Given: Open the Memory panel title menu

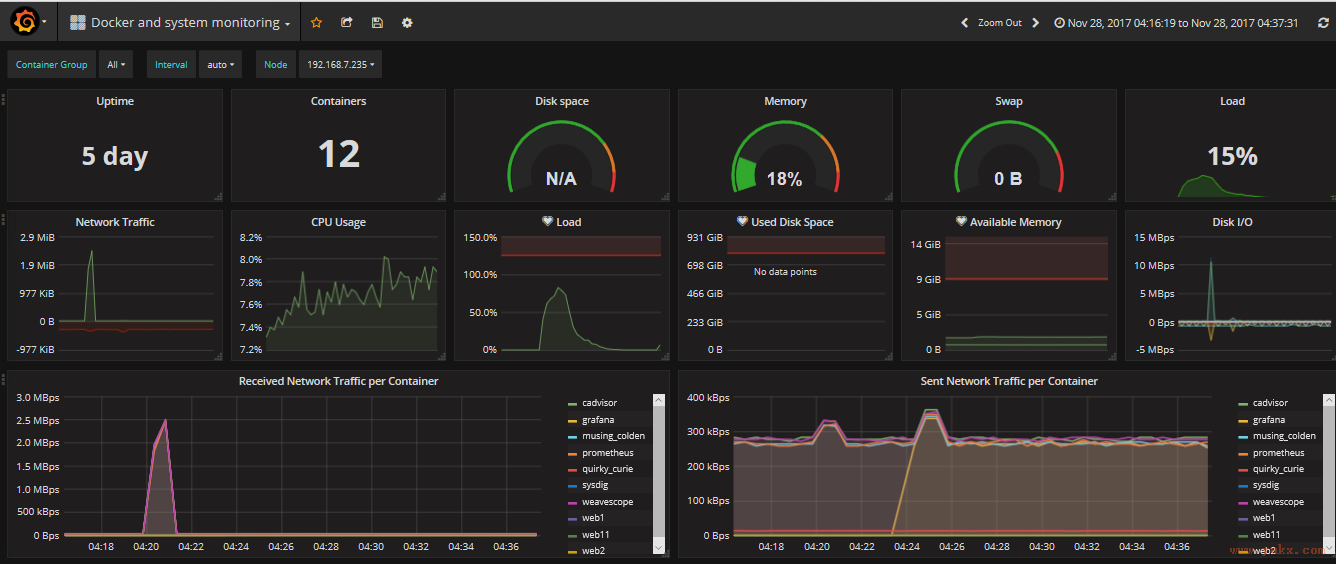Looking at the screenshot, I should pyautogui.click(x=785, y=101).
